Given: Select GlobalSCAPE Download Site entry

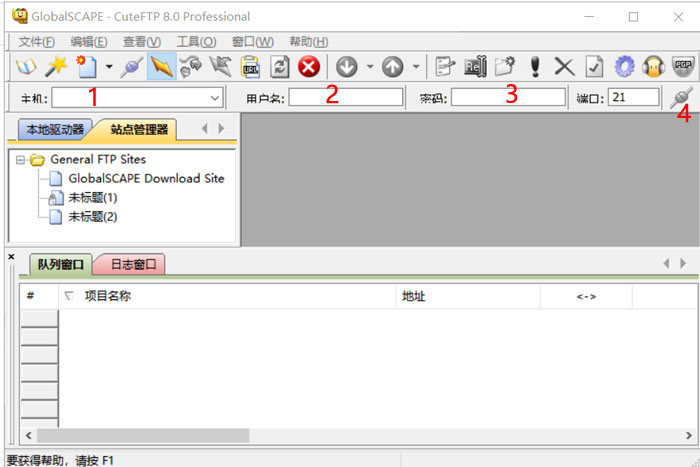Looking at the screenshot, I should tap(146, 179).
